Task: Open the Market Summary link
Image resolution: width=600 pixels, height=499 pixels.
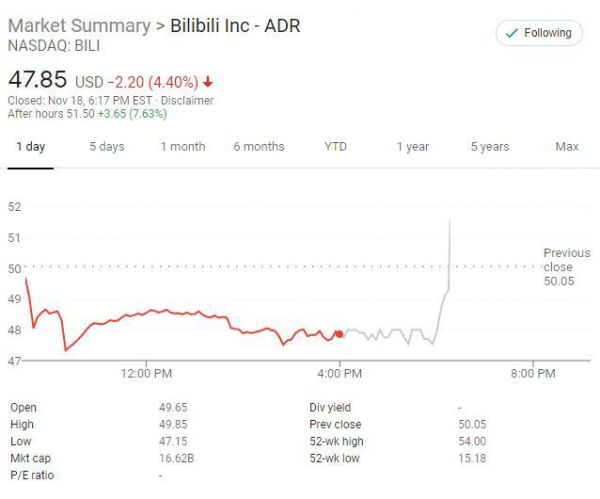Action: [x=78, y=26]
